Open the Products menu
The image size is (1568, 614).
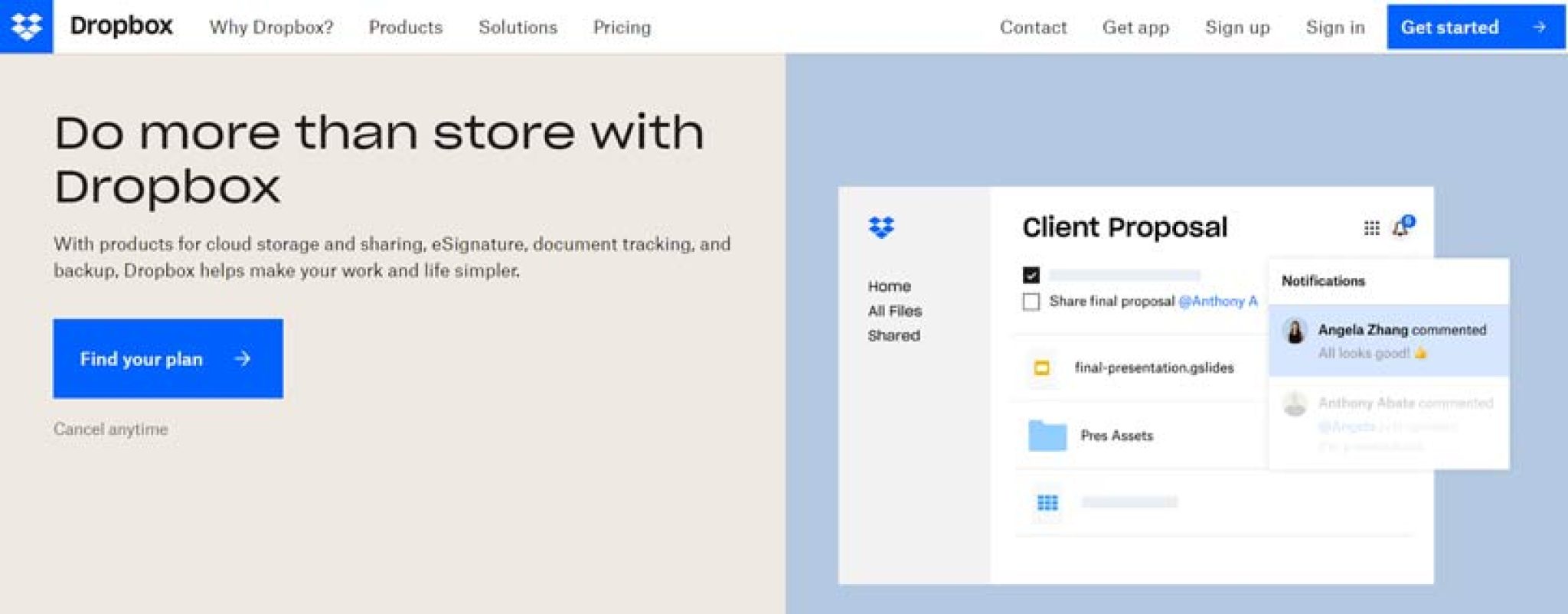[406, 27]
